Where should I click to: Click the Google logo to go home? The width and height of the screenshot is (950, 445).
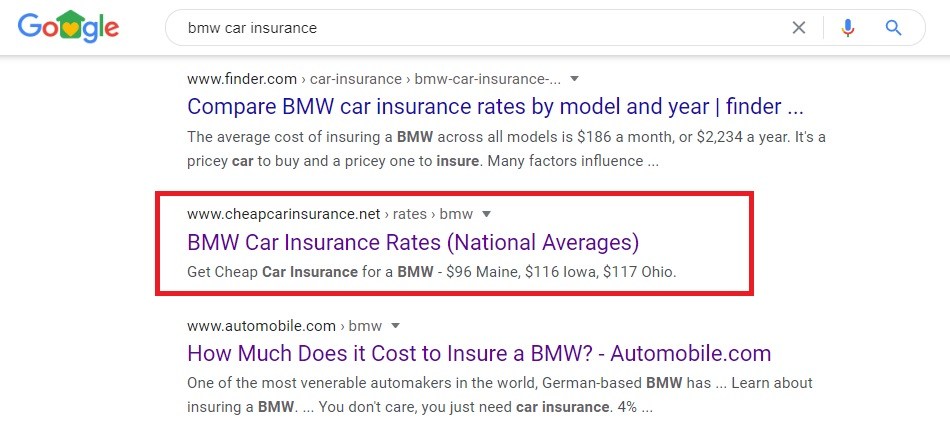pyautogui.click(x=68, y=27)
